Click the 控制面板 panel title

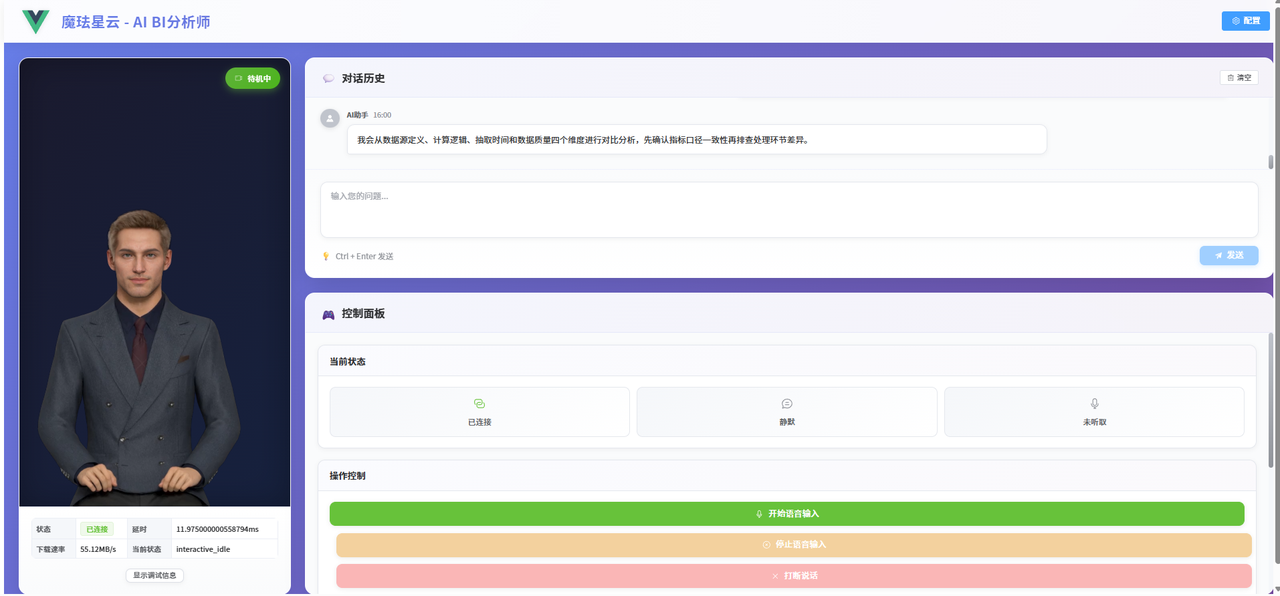tap(363, 314)
